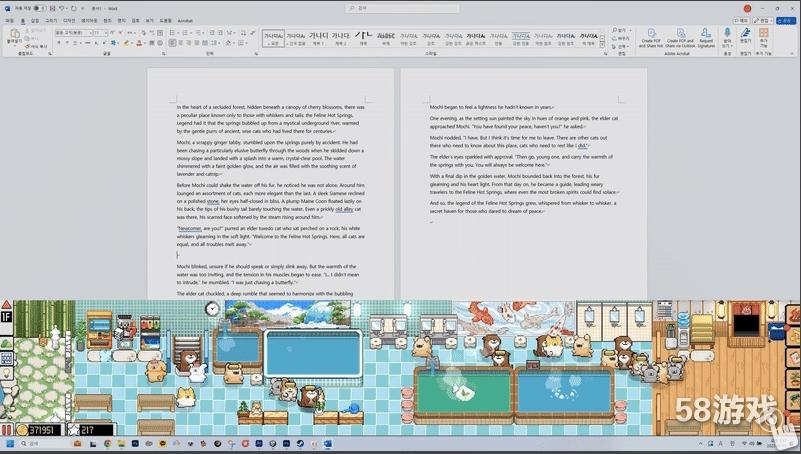Click the Windows Start button on taskbar

coord(11,444)
